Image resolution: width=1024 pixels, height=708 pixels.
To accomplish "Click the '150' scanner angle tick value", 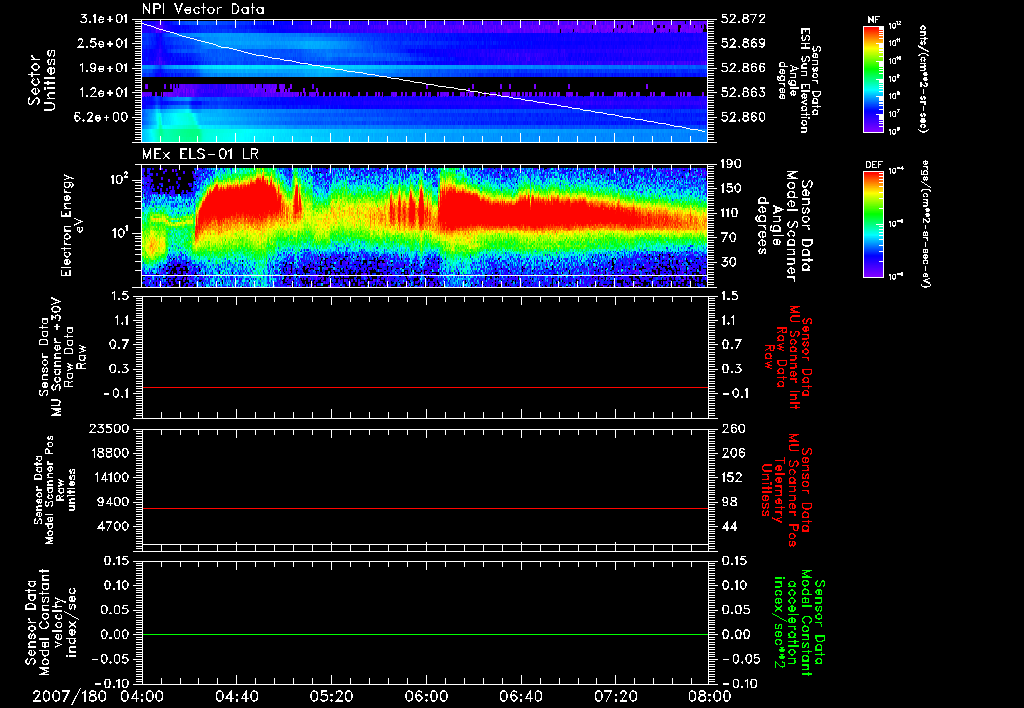I will (731, 188).
